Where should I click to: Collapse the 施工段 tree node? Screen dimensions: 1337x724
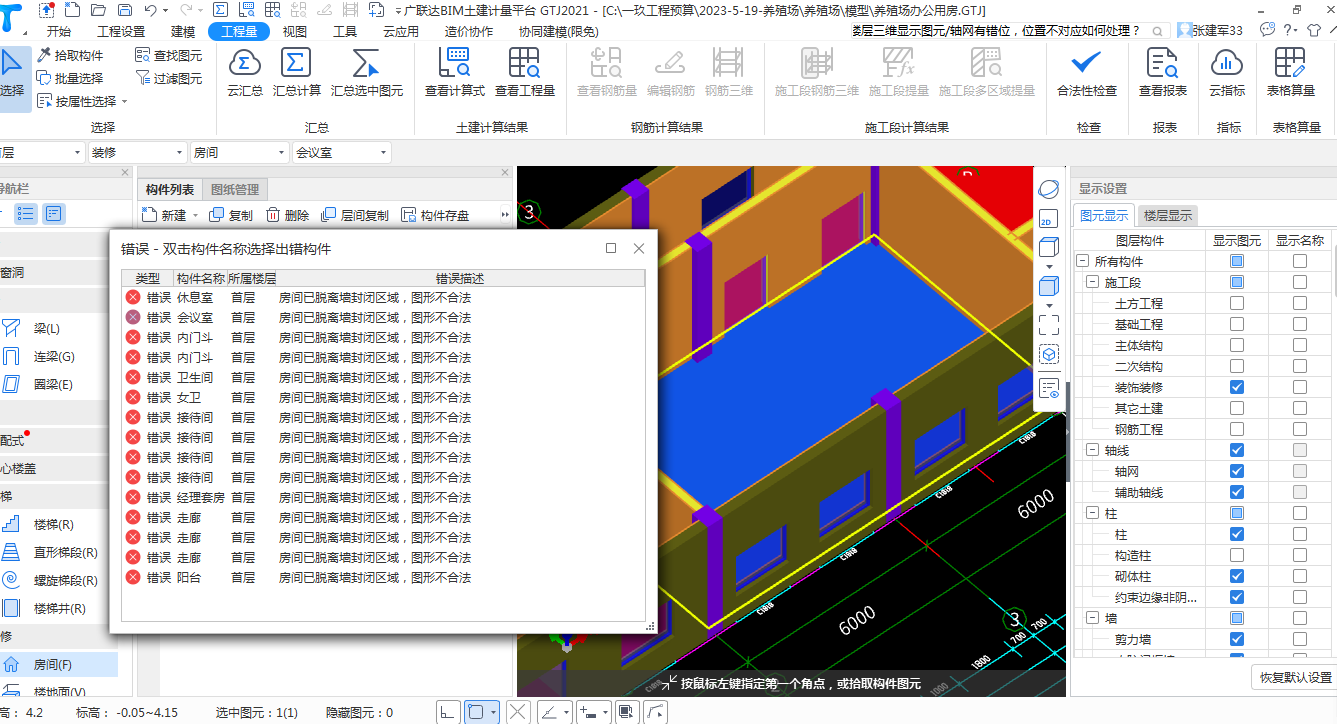pos(1094,282)
